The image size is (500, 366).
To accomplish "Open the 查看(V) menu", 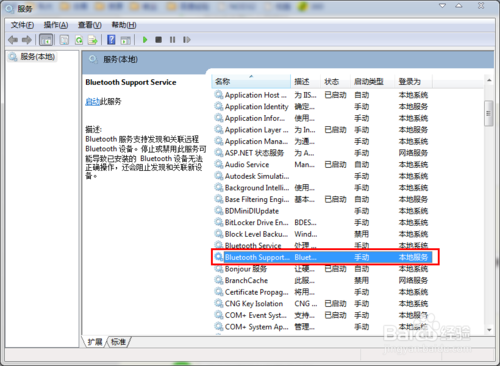I will 90,25.
